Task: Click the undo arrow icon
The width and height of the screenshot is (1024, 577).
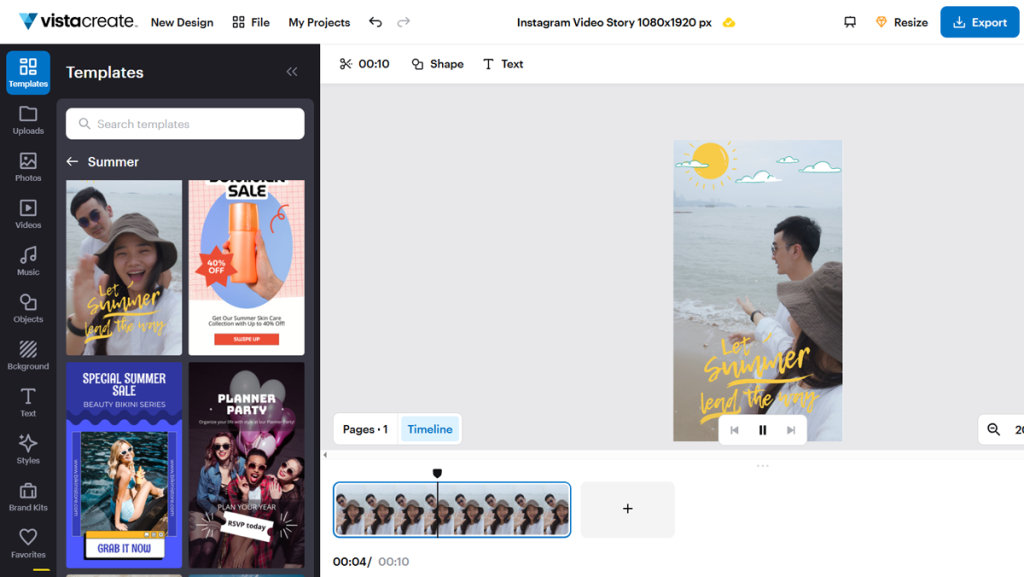Action: pos(375,22)
